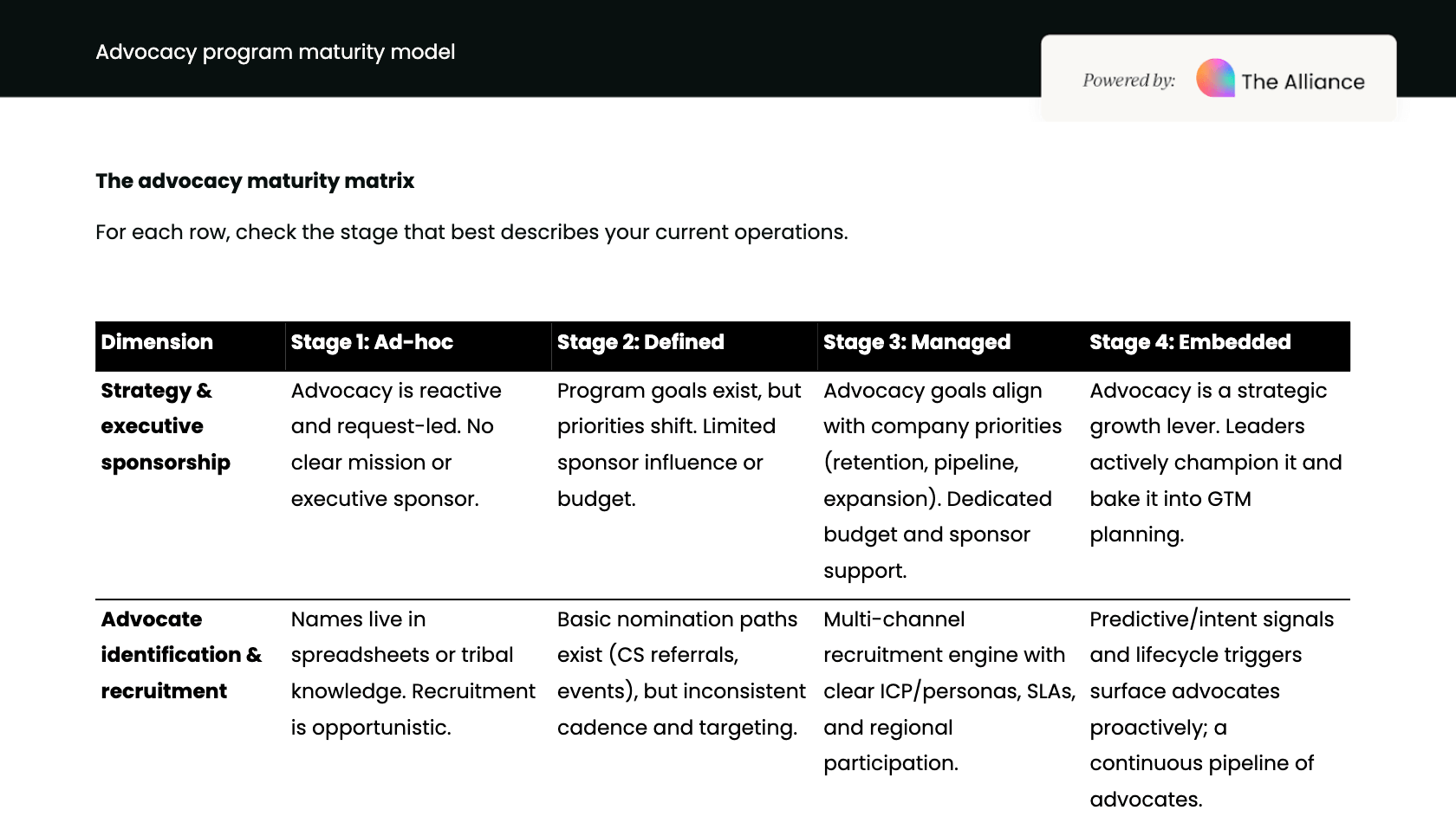Screen dimensions: 1456x823
Task: Click the 'Advocate identification & recruitment' row label
Action: [x=180, y=655]
